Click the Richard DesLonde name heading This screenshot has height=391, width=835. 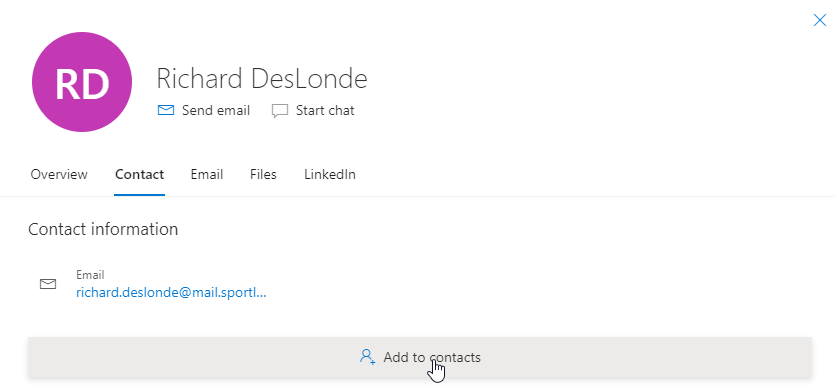(262, 78)
